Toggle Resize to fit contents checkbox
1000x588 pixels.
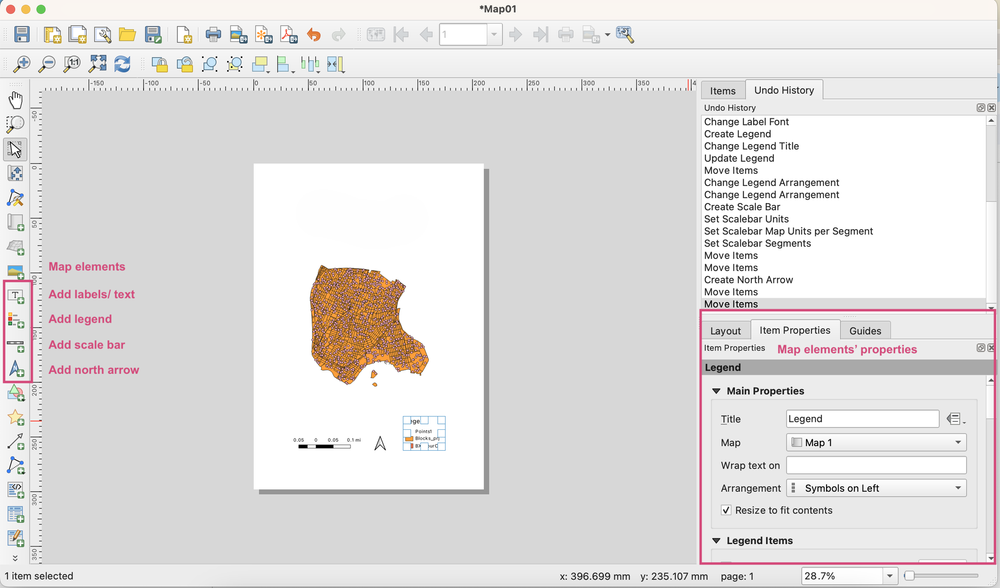click(726, 510)
